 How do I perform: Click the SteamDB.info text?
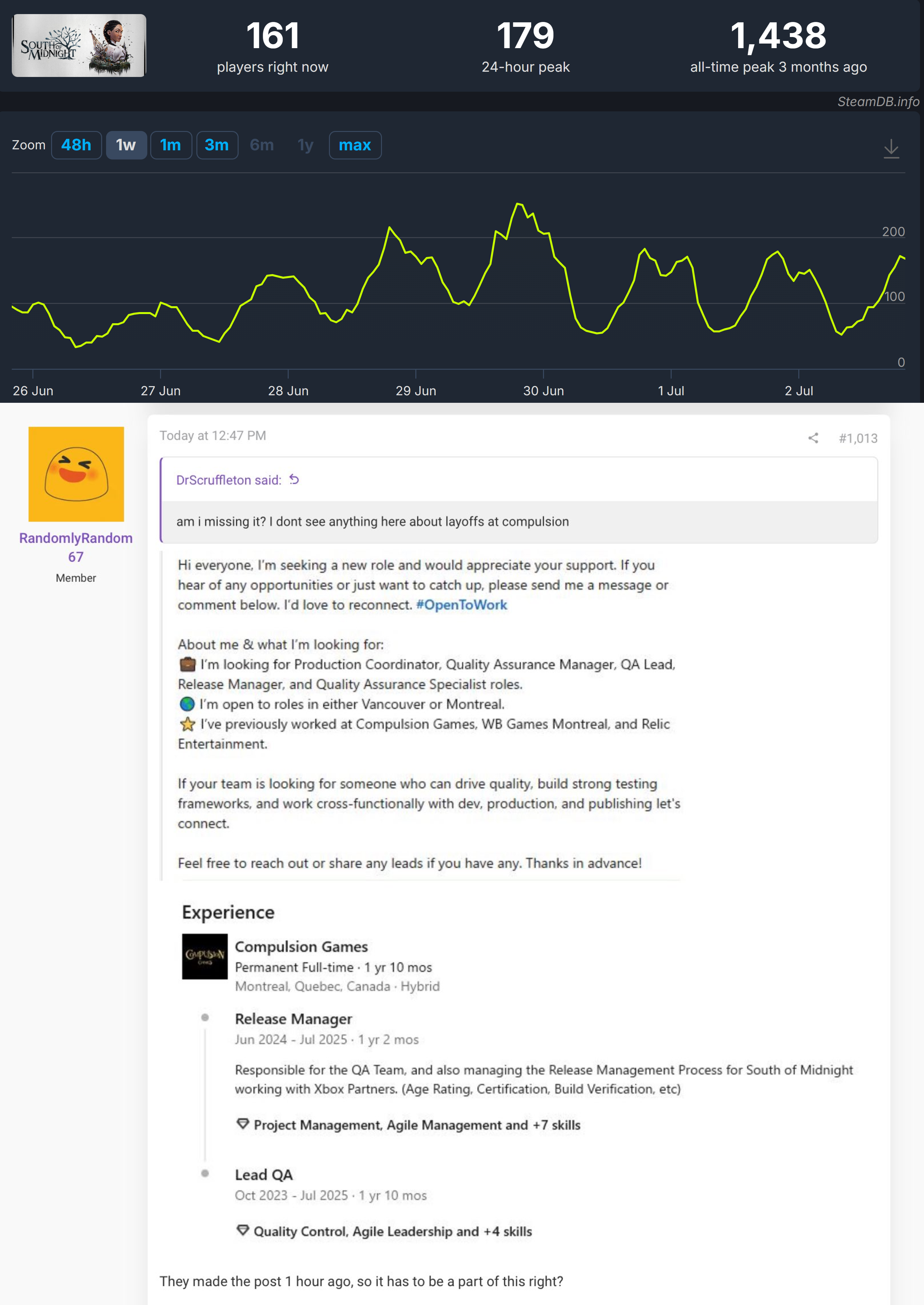(x=878, y=101)
